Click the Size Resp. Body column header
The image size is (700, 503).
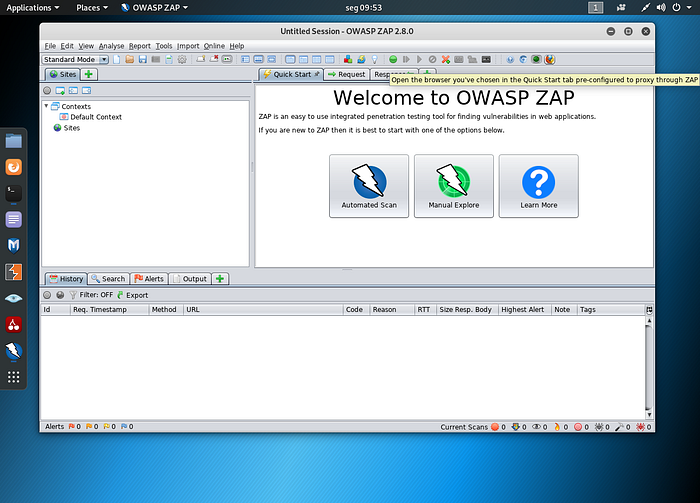(x=467, y=309)
